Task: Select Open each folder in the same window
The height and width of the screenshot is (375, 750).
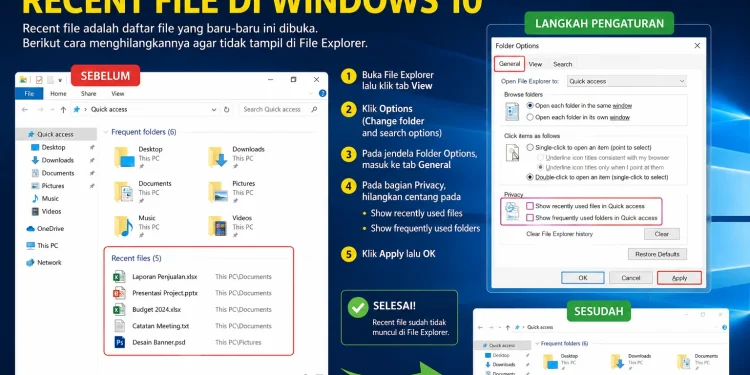Action: click(530, 105)
